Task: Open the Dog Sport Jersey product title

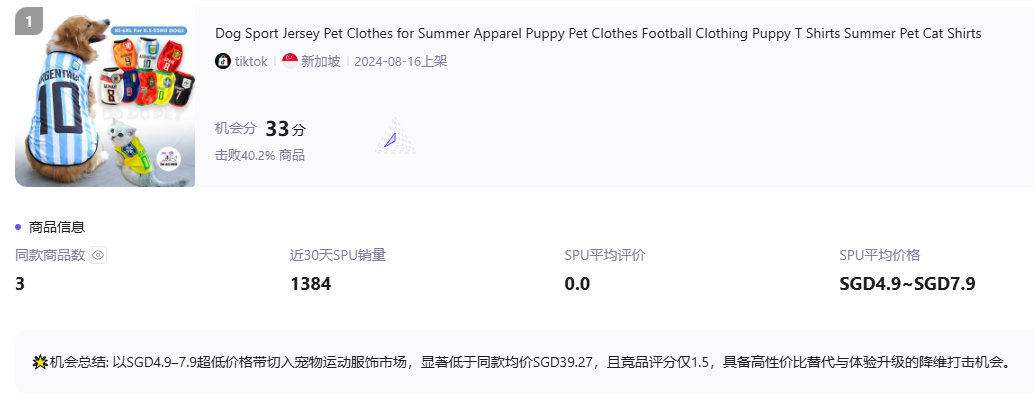Action: coord(598,34)
